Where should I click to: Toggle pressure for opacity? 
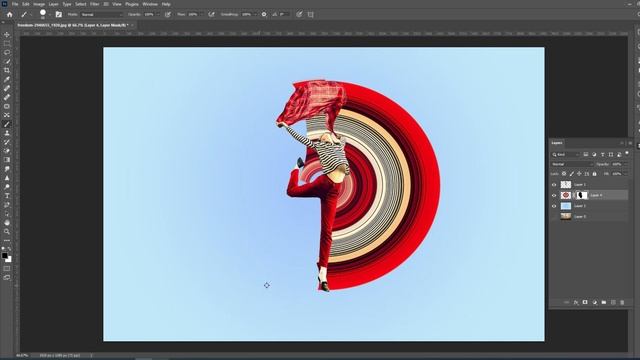168,14
